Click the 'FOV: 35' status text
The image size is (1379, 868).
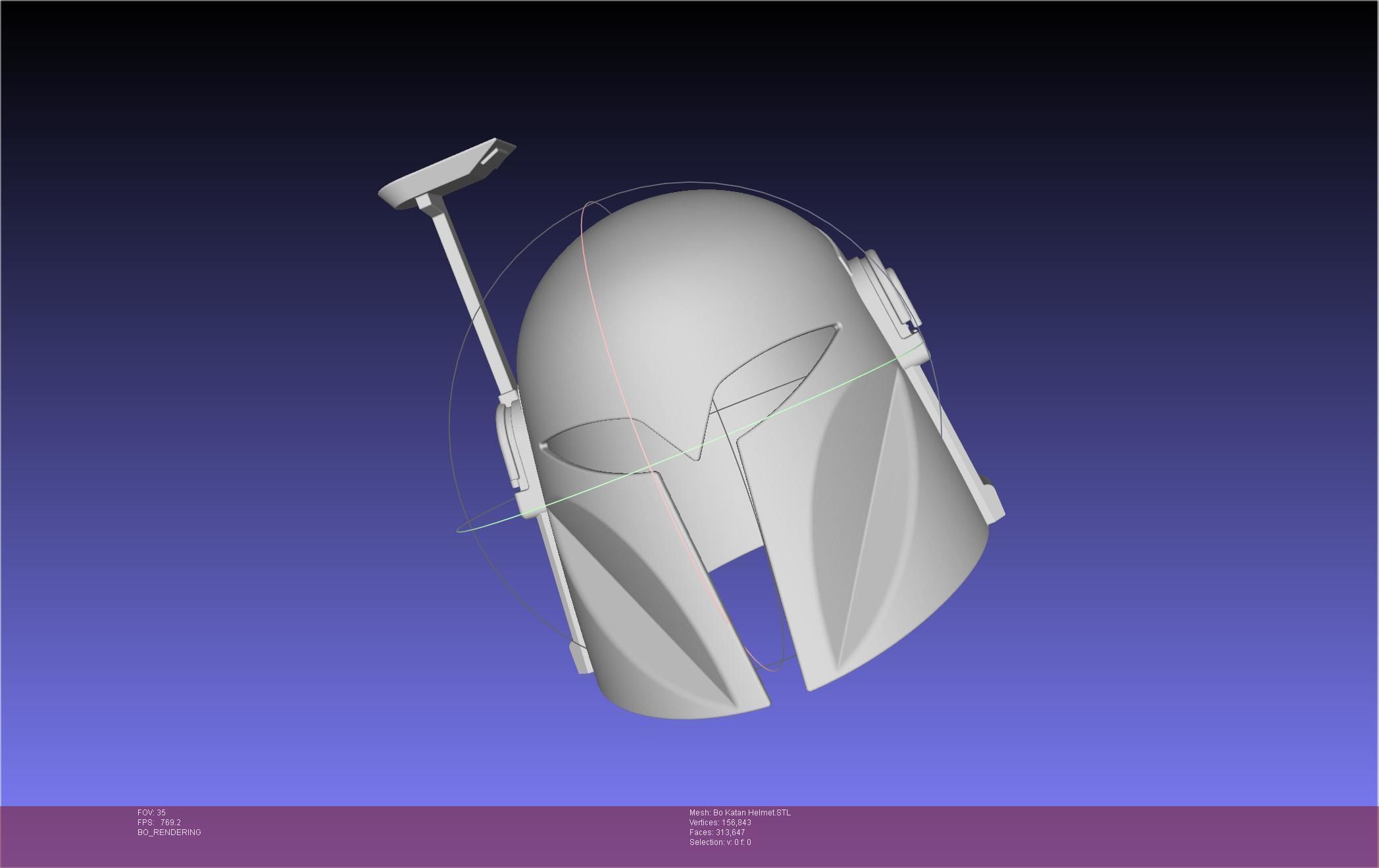pos(151,813)
